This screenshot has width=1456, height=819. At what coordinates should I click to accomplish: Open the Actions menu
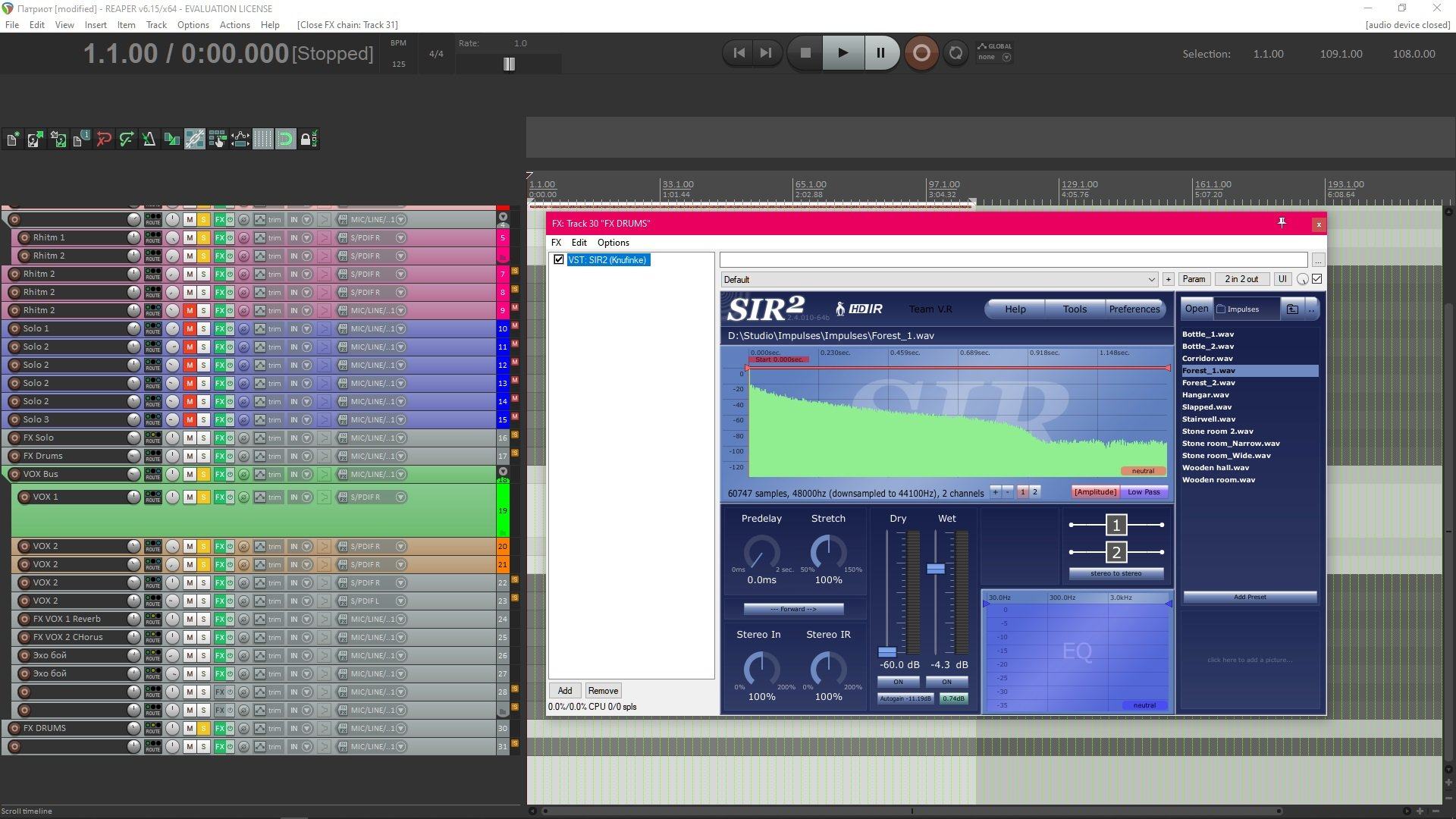234,25
